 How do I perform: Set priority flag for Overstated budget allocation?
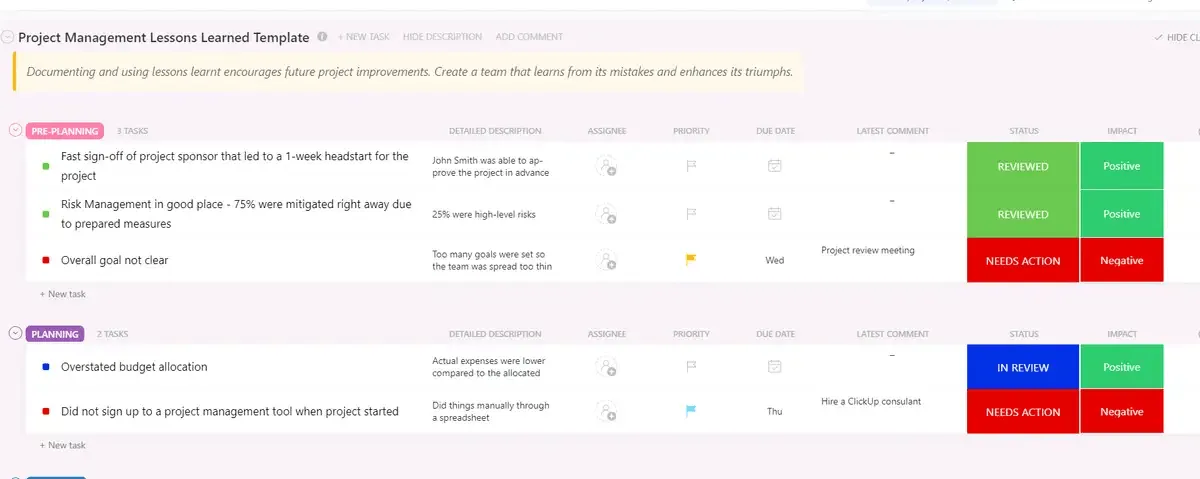691,367
